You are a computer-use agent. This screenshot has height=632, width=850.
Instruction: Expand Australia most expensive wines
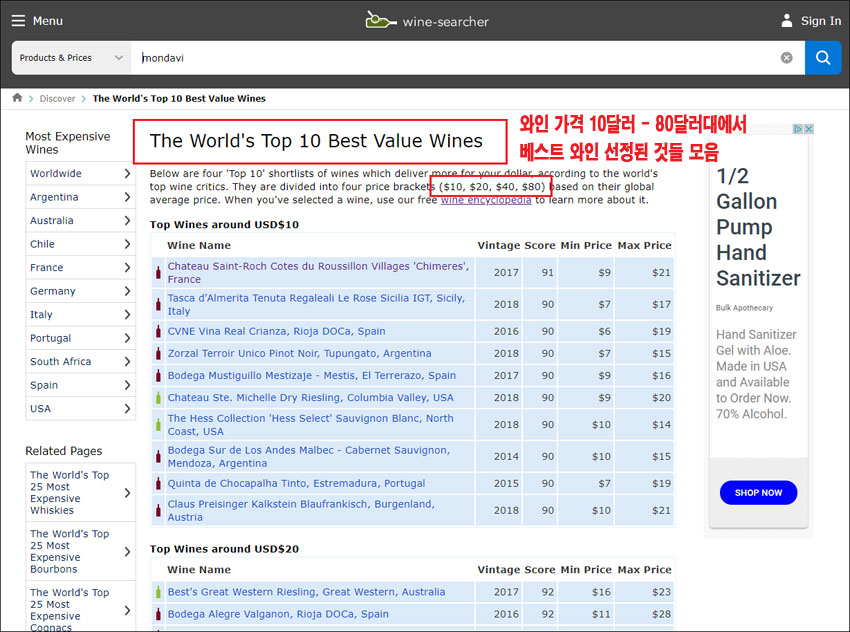point(80,220)
